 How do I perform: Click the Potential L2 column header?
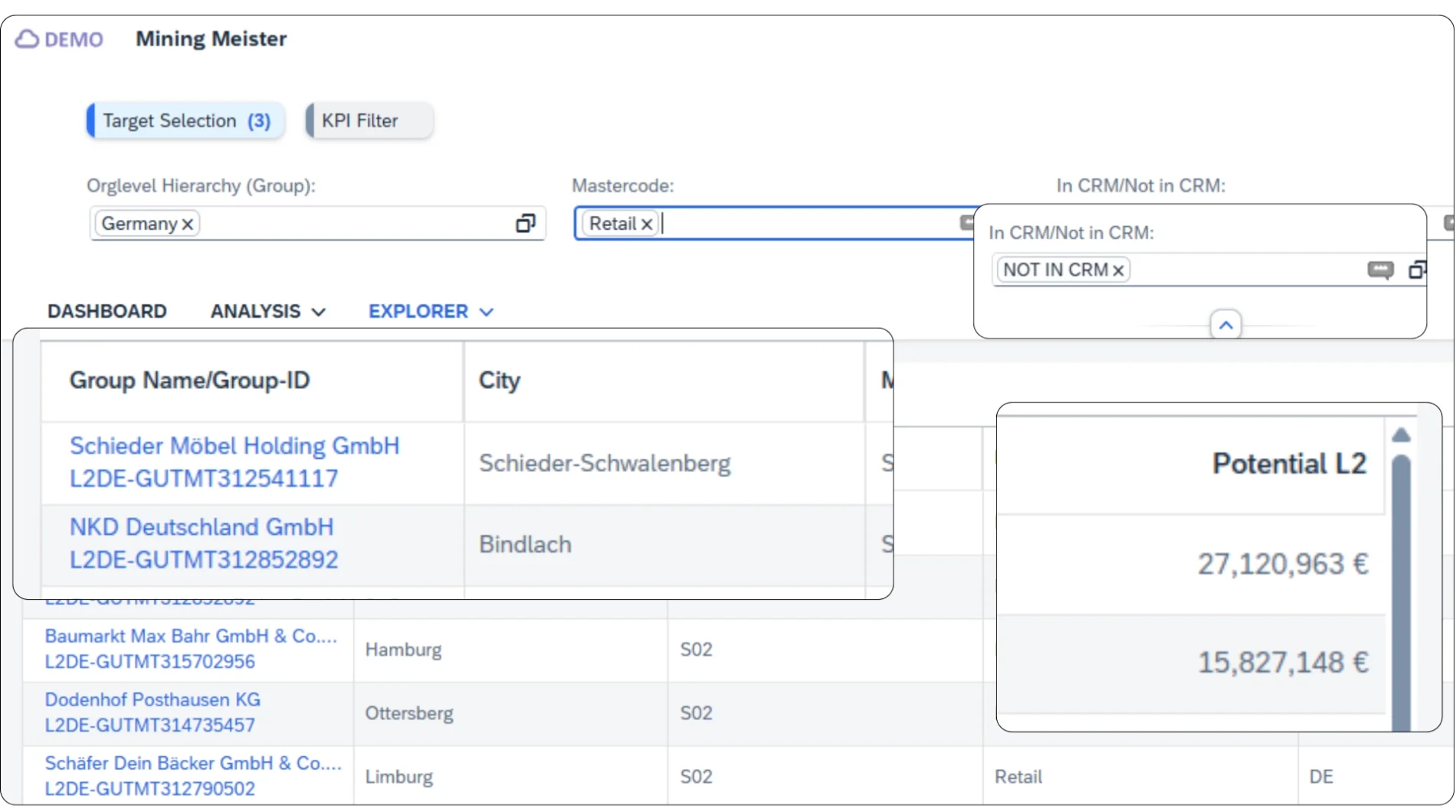coord(1288,463)
